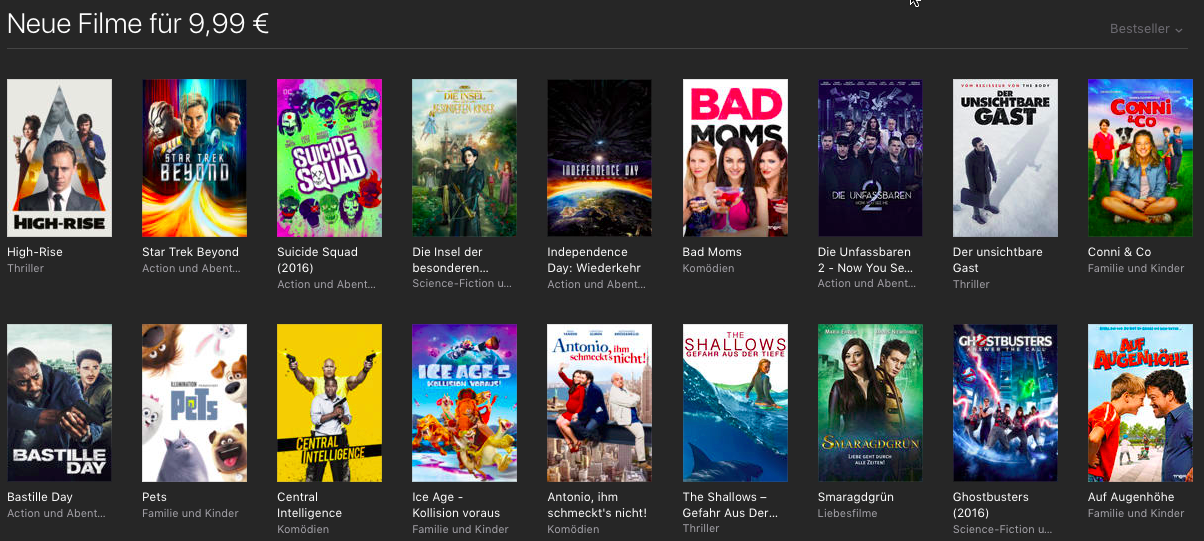Click the Star Trek Beyond title

pos(190,252)
